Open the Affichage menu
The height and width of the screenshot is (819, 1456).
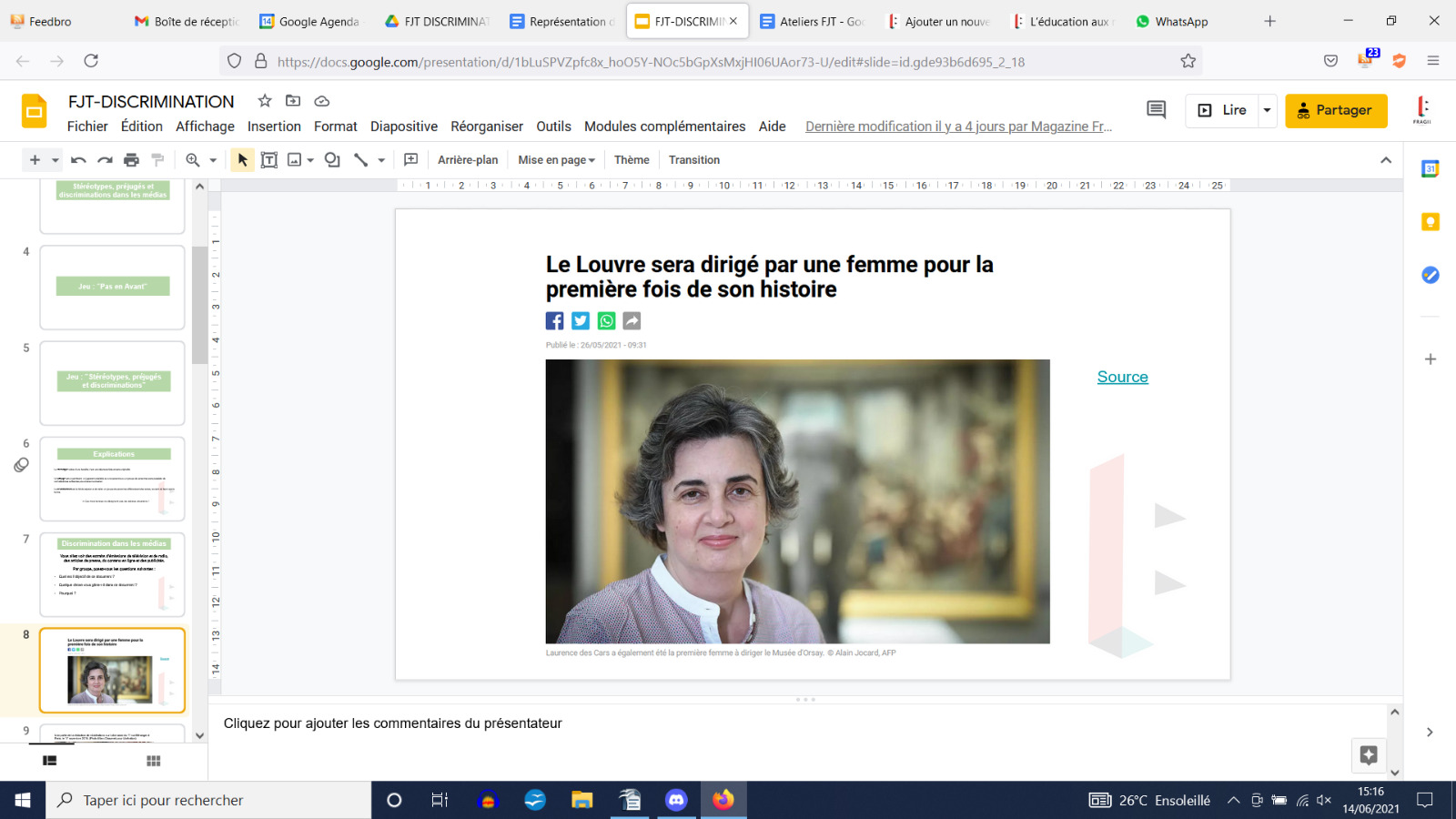coord(205,126)
